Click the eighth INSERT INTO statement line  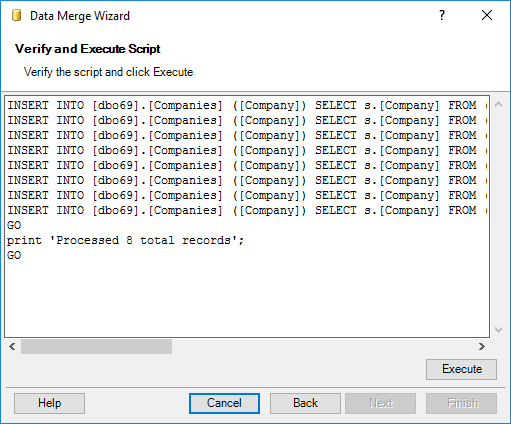pos(247,210)
